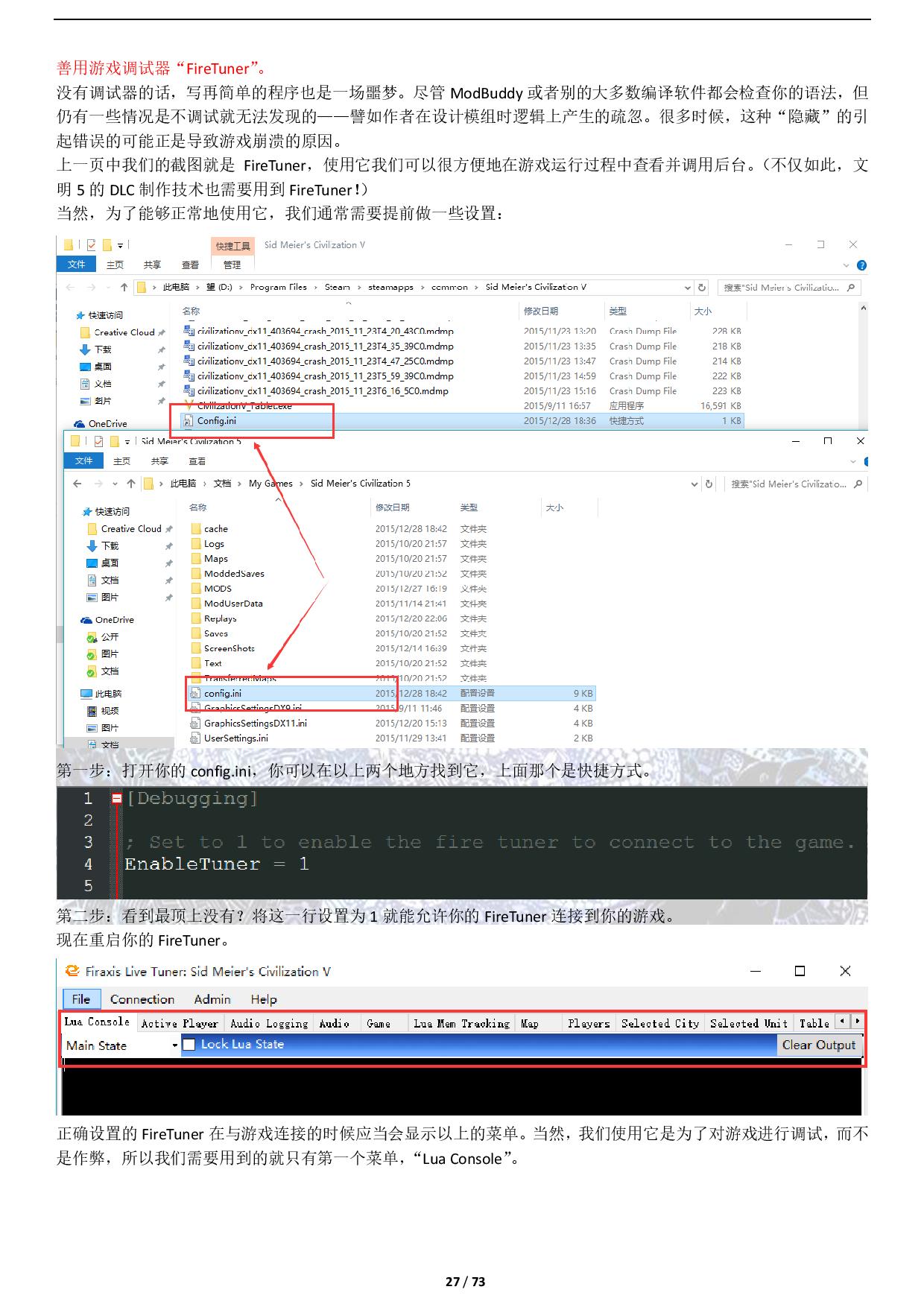Image resolution: width=924 pixels, height=1307 pixels.
Task: Refresh the upper Explorer window
Action: (x=701, y=287)
